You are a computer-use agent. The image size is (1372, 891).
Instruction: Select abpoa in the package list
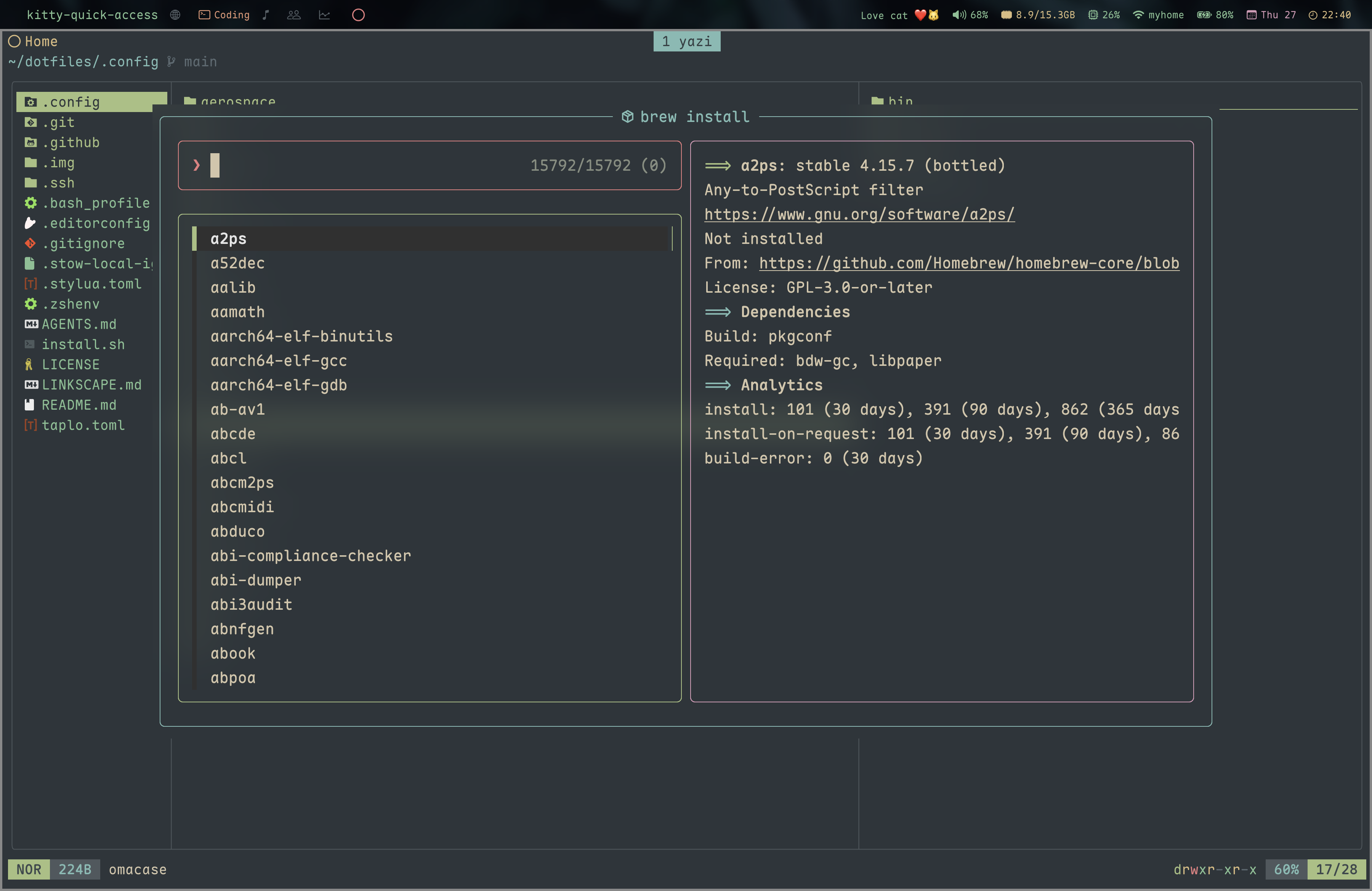(233, 678)
